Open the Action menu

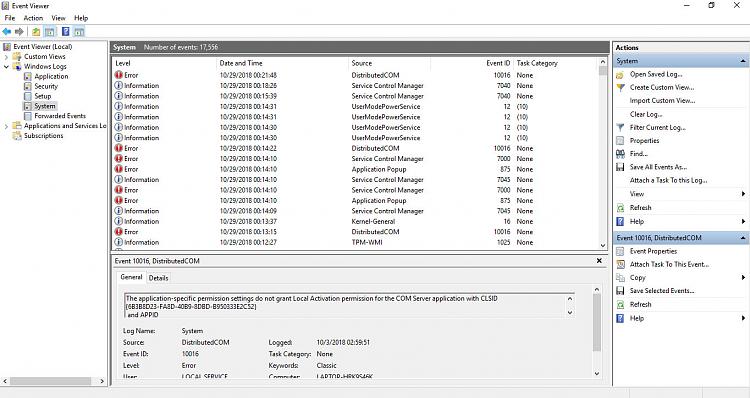tap(33, 18)
